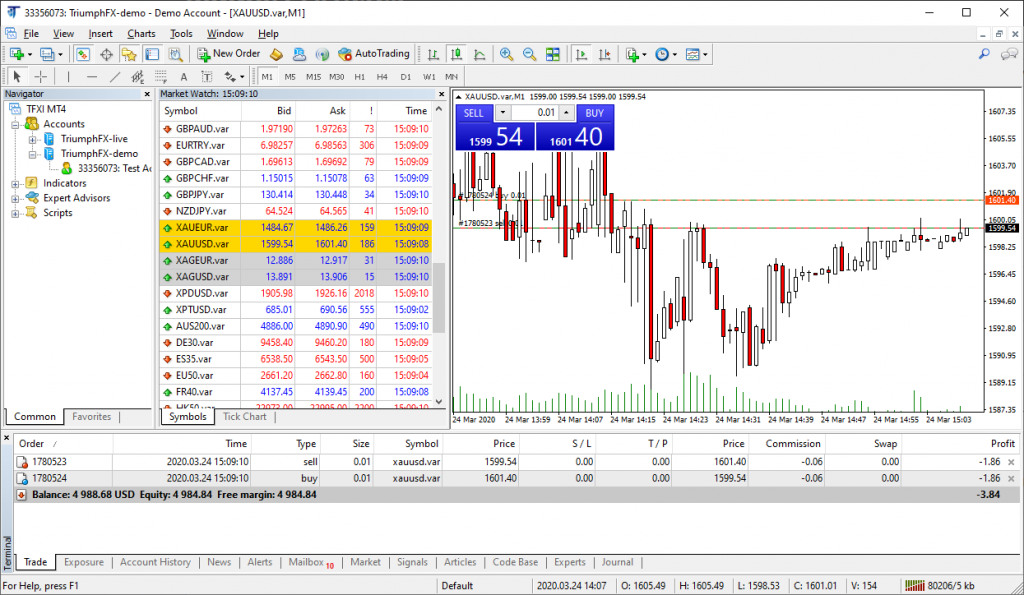Select the XAGUSD.var symbol row
The height and width of the screenshot is (595, 1024).
coord(295,277)
